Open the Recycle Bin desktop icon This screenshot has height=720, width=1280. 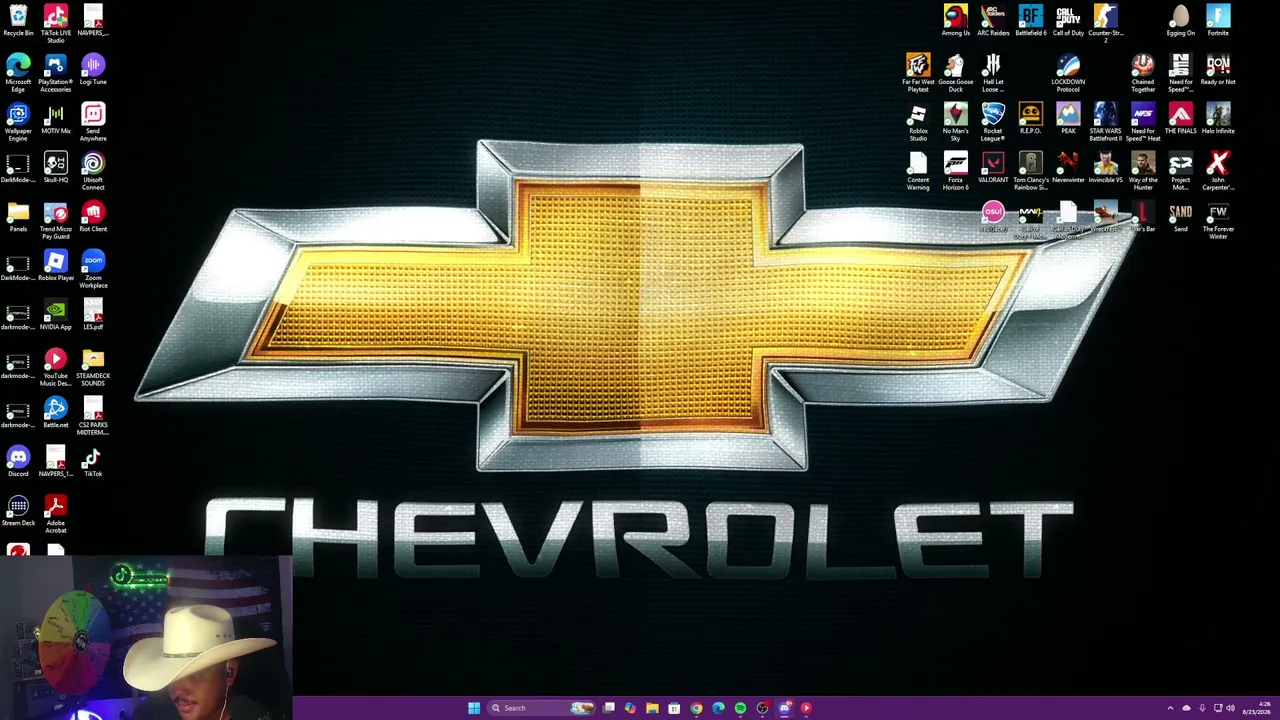coord(18,20)
